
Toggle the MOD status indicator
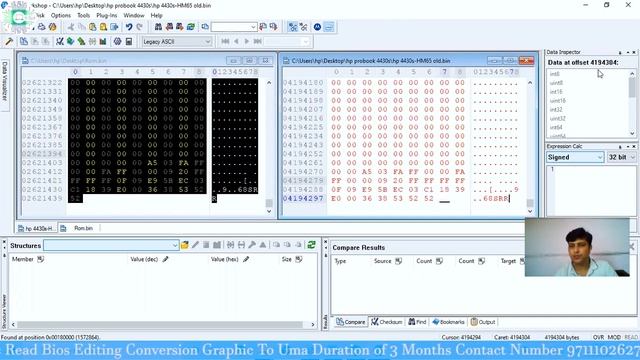point(614,337)
